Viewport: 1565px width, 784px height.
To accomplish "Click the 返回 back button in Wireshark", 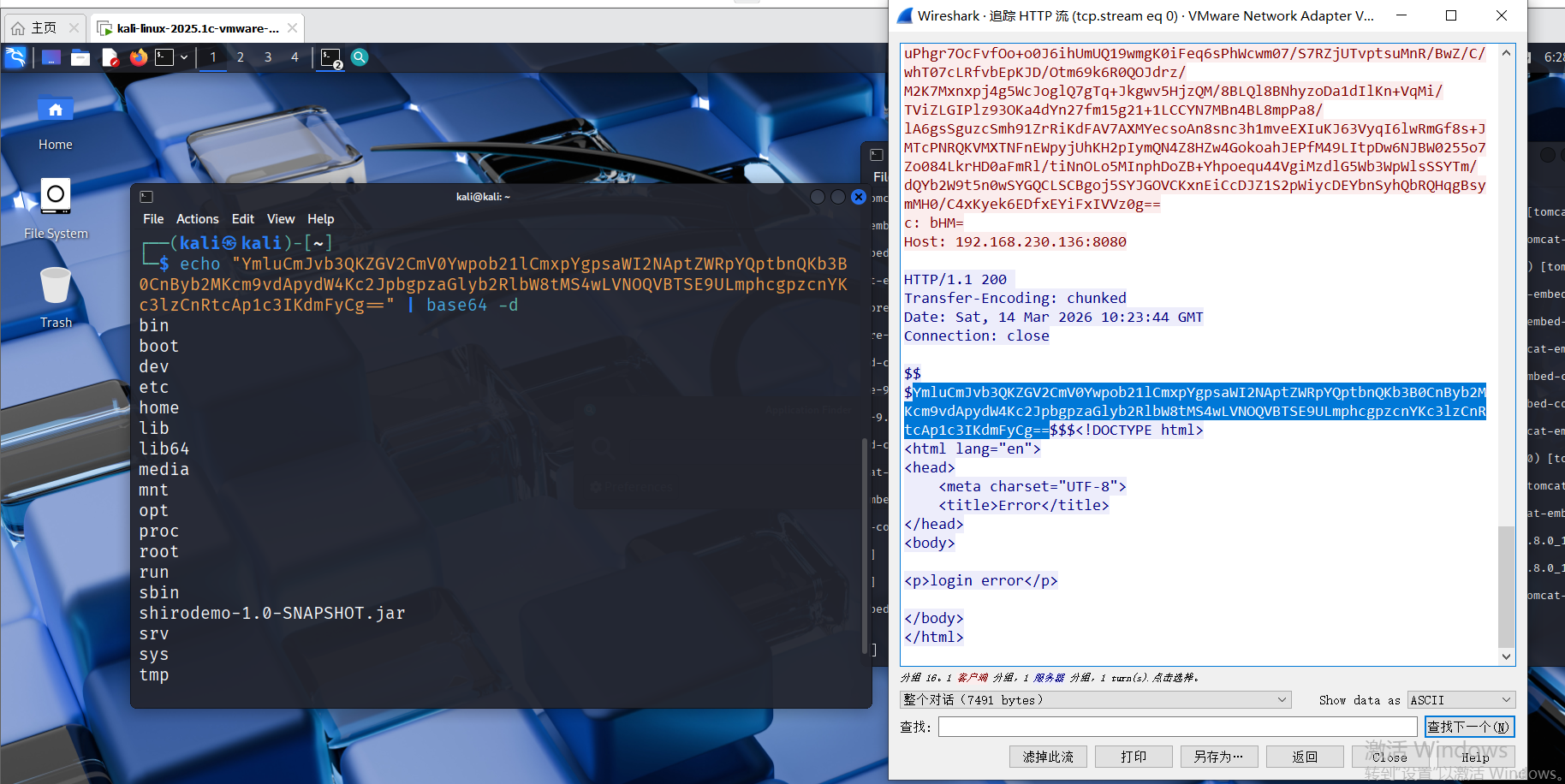I will 1305,757.
